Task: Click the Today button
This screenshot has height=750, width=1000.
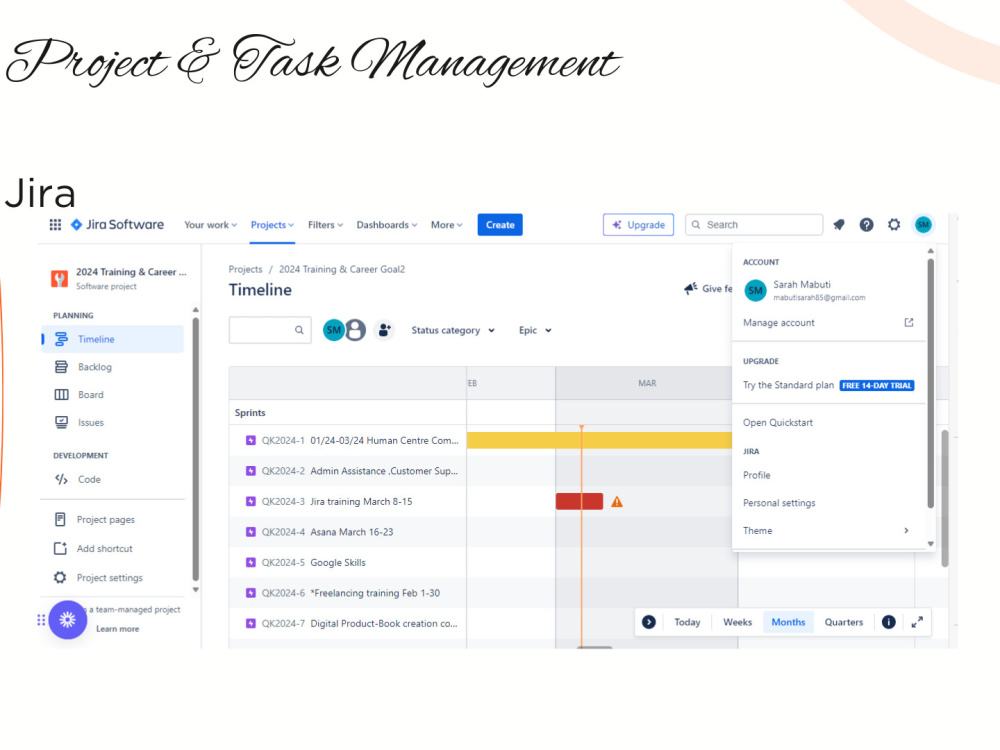Action: pos(687,622)
